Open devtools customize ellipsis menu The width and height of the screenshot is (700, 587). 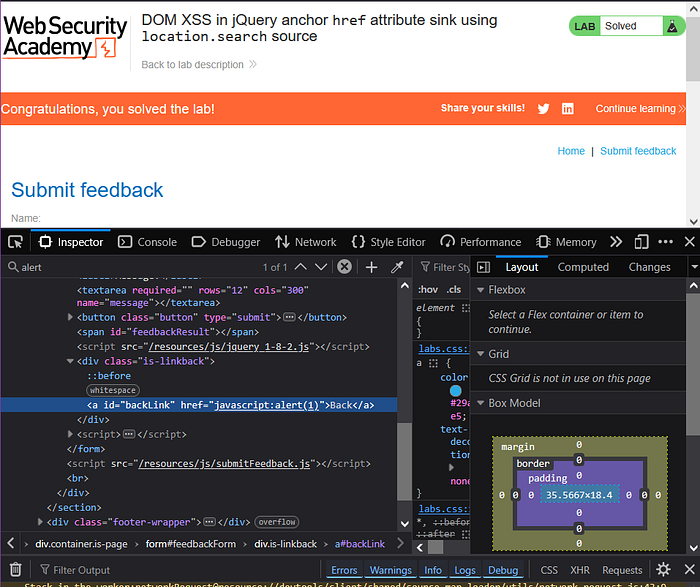click(x=665, y=242)
